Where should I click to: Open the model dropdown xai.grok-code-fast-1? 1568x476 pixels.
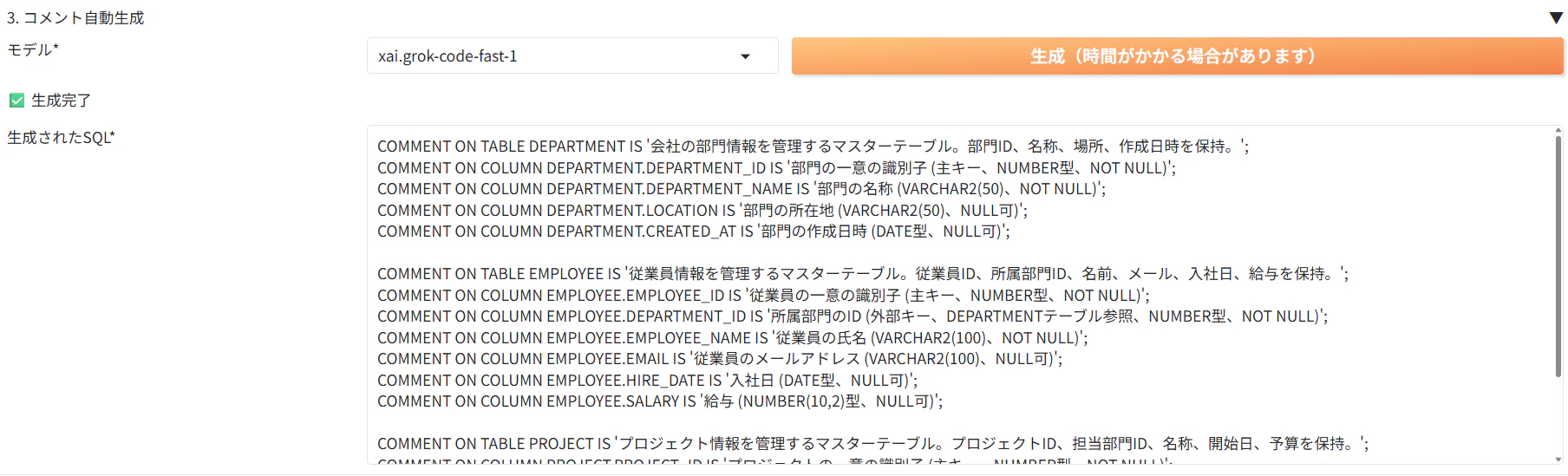tap(572, 55)
